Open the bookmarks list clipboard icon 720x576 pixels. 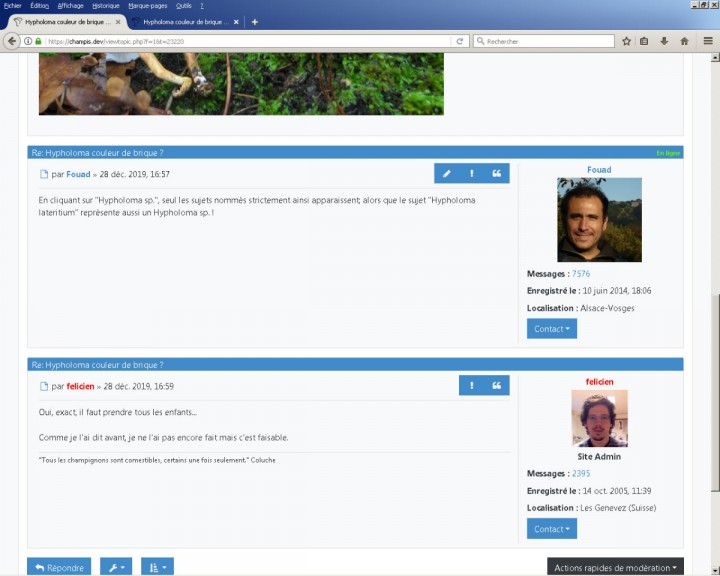click(644, 41)
